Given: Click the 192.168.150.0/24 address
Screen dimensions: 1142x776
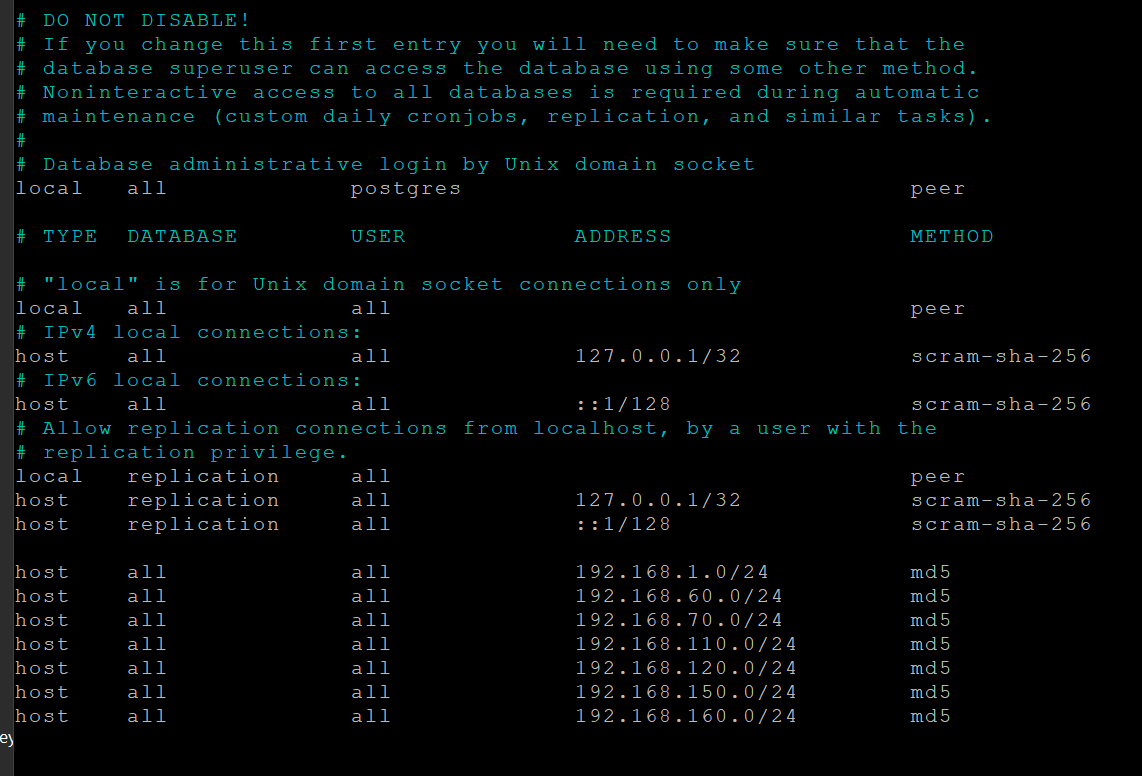Looking at the screenshot, I should (685, 693).
